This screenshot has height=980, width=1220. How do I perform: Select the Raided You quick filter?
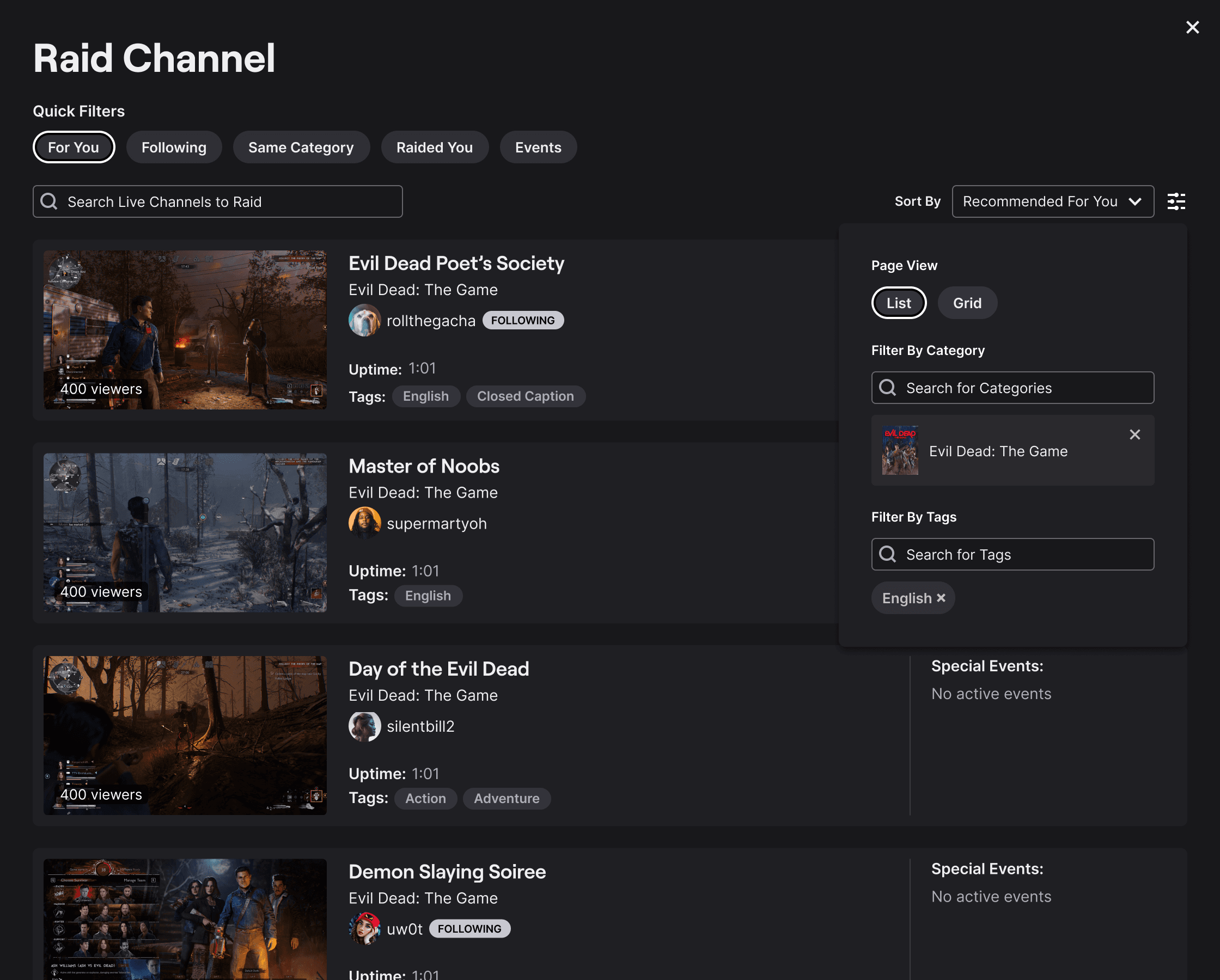click(x=435, y=147)
